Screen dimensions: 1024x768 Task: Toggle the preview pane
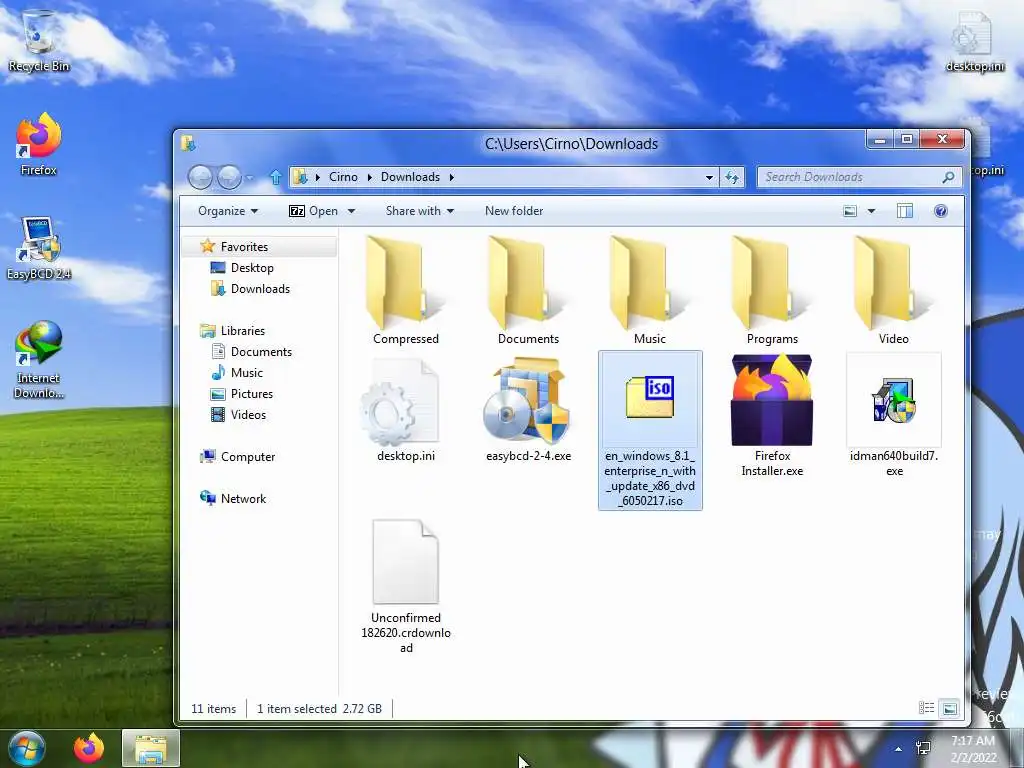[x=904, y=211]
